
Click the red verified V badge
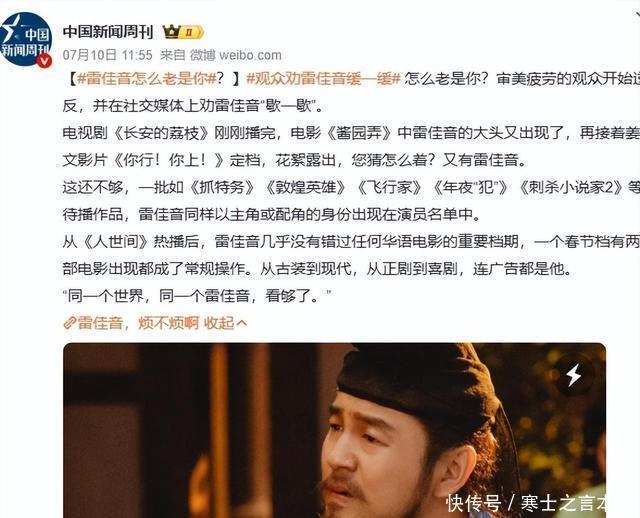pos(44,61)
